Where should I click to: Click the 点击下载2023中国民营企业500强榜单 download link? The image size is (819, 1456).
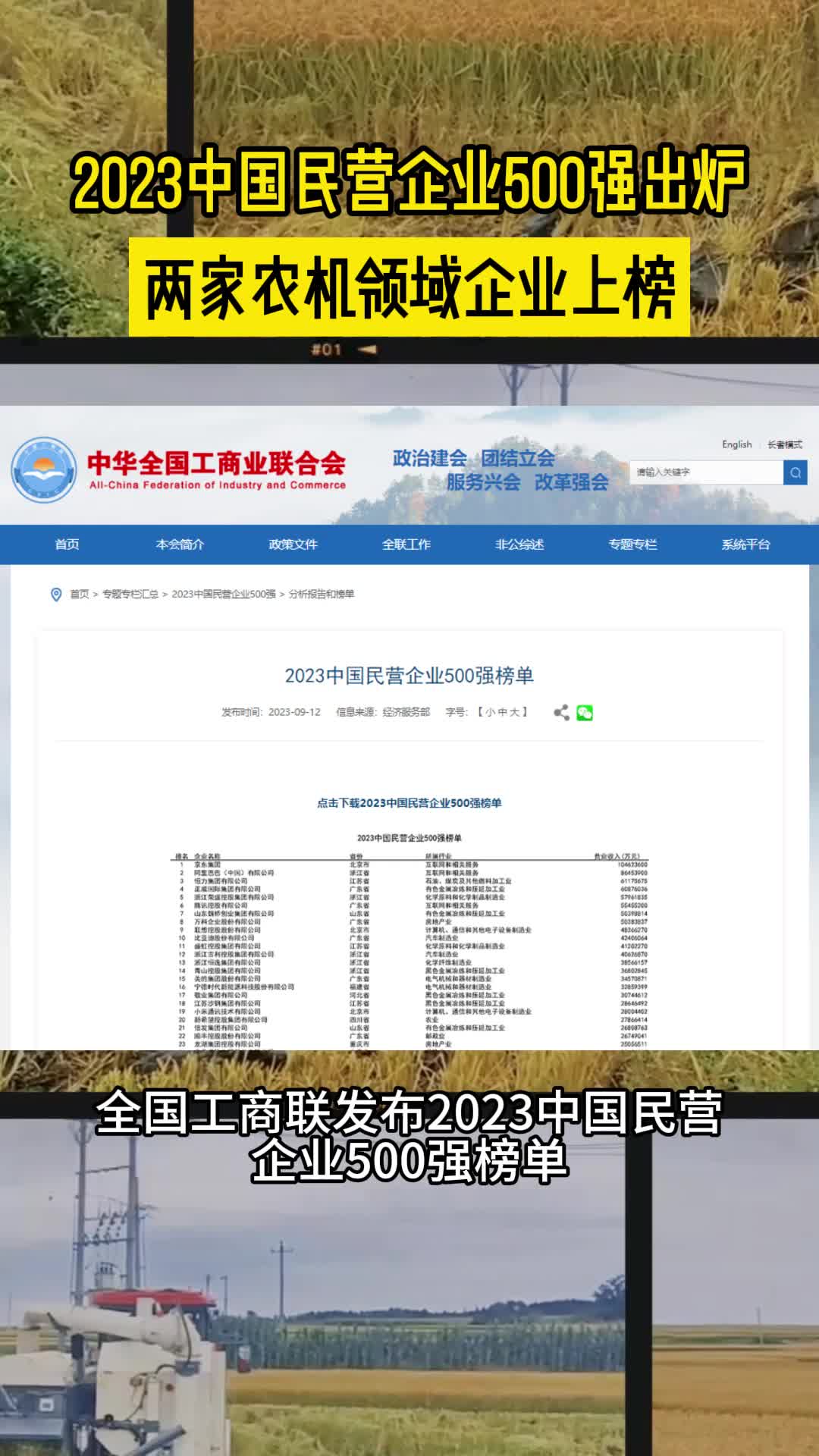coord(409,803)
